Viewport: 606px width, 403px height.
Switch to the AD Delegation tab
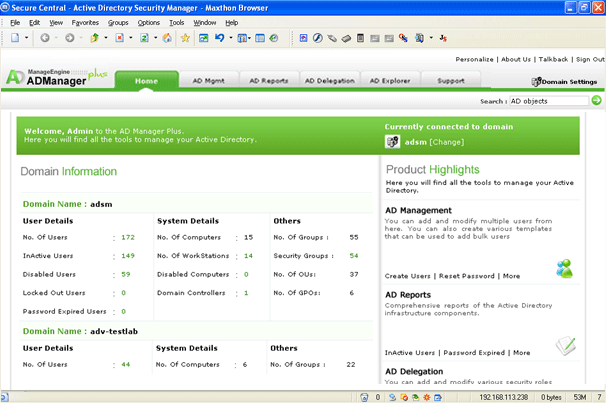(330, 80)
